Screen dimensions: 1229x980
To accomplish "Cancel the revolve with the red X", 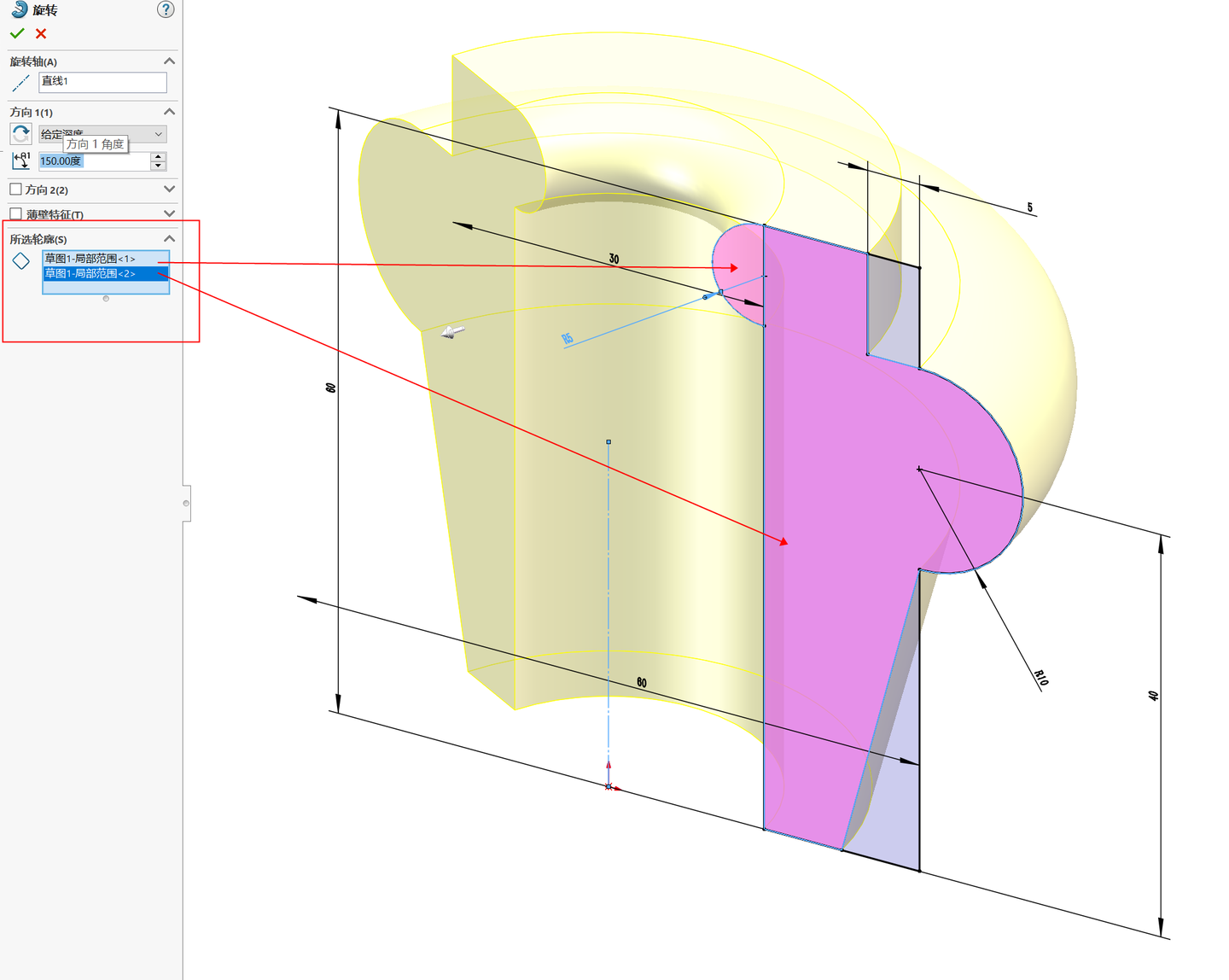I will pos(40,33).
